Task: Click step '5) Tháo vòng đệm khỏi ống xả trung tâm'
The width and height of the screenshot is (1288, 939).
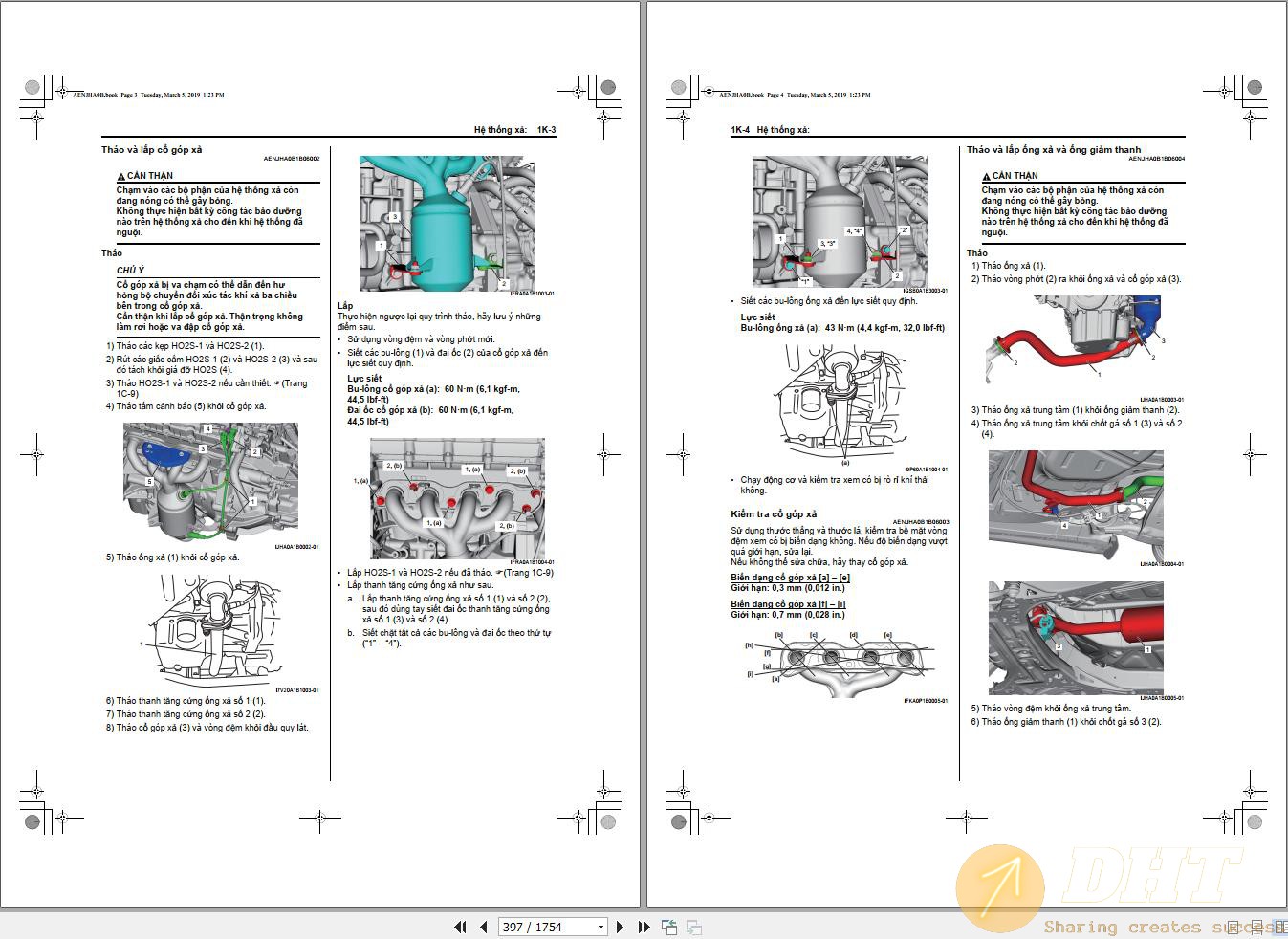Action: pyautogui.click(x=1051, y=709)
